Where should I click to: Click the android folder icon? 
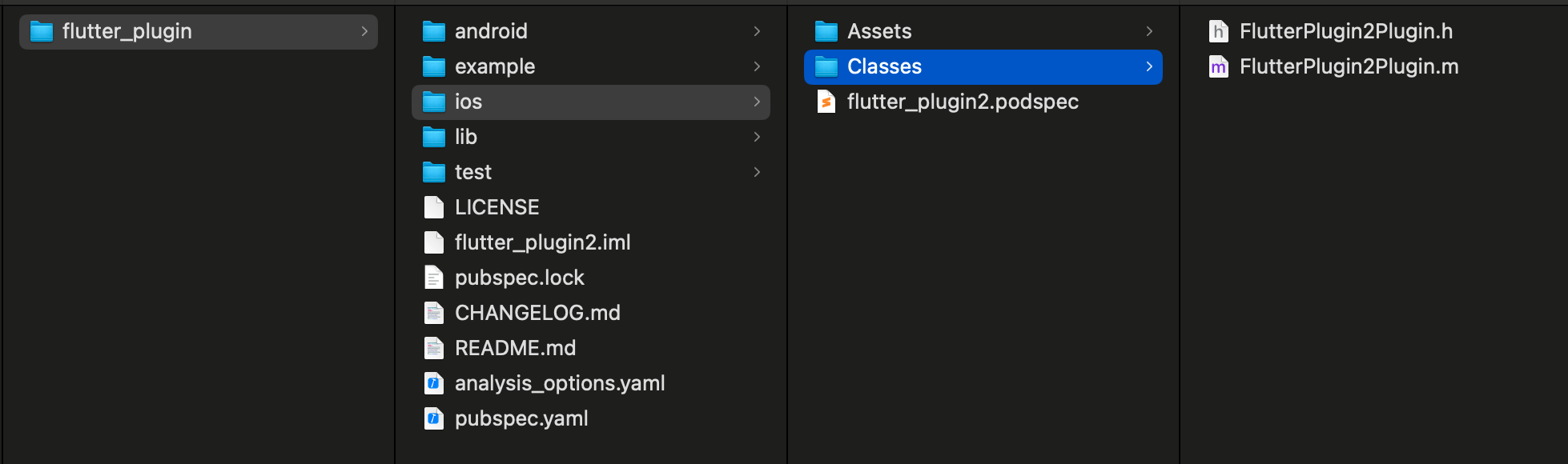[x=433, y=31]
